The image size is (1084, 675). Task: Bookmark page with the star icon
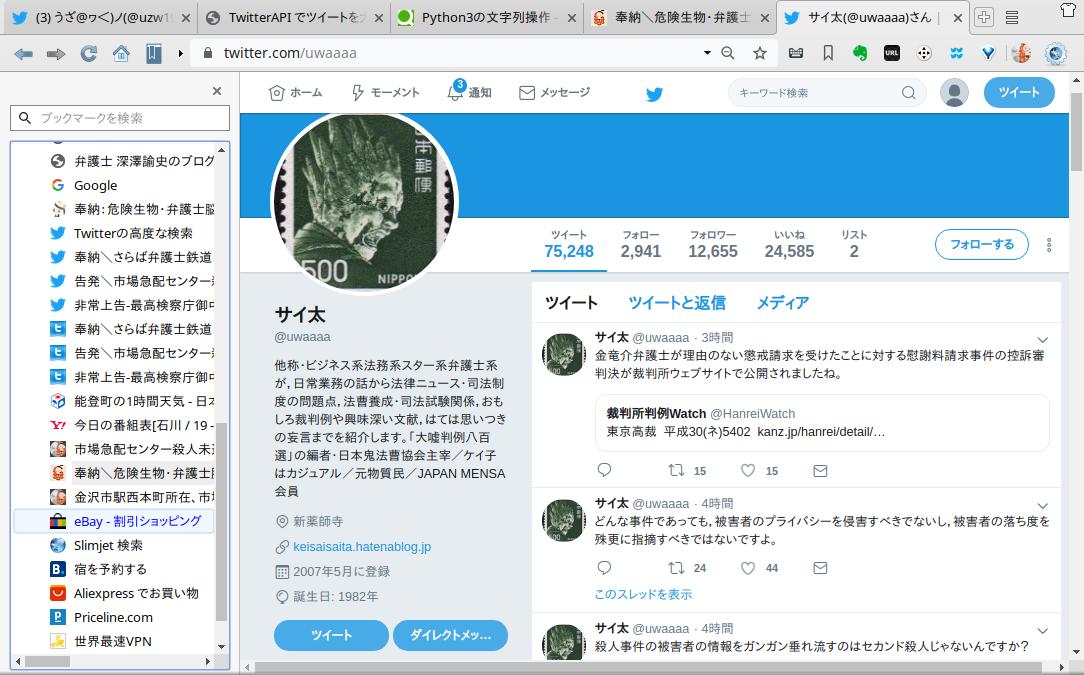click(x=760, y=53)
